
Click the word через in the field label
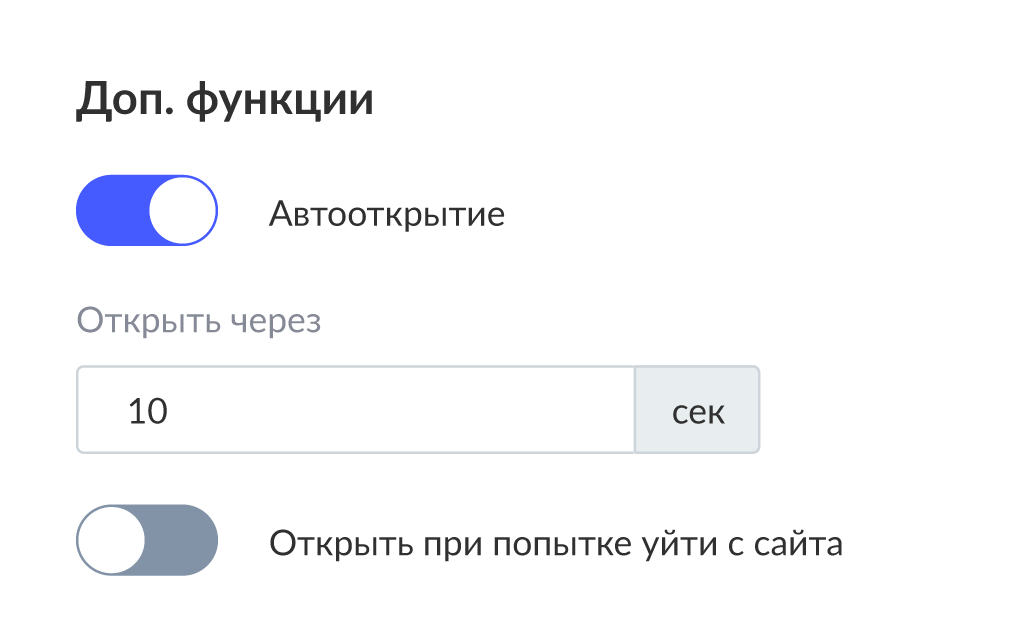pos(275,323)
